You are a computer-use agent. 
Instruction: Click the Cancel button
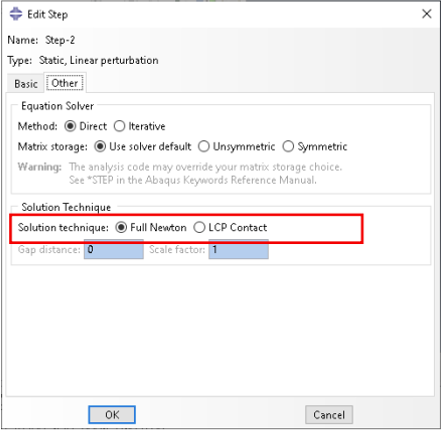329,415
